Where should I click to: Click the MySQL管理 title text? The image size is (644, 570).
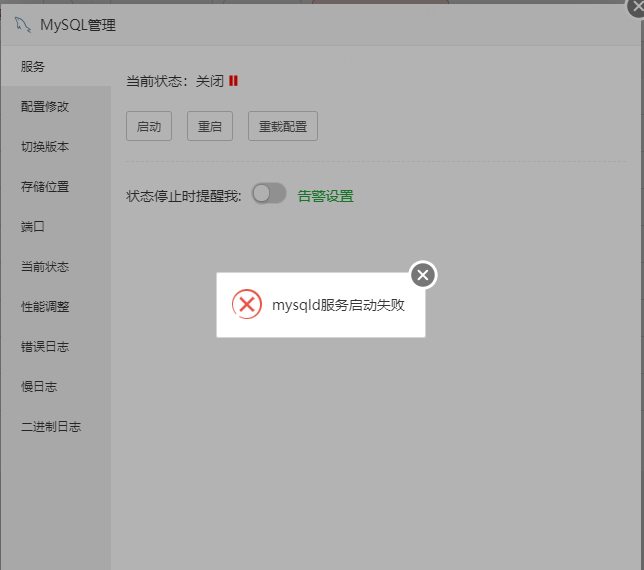click(78, 25)
